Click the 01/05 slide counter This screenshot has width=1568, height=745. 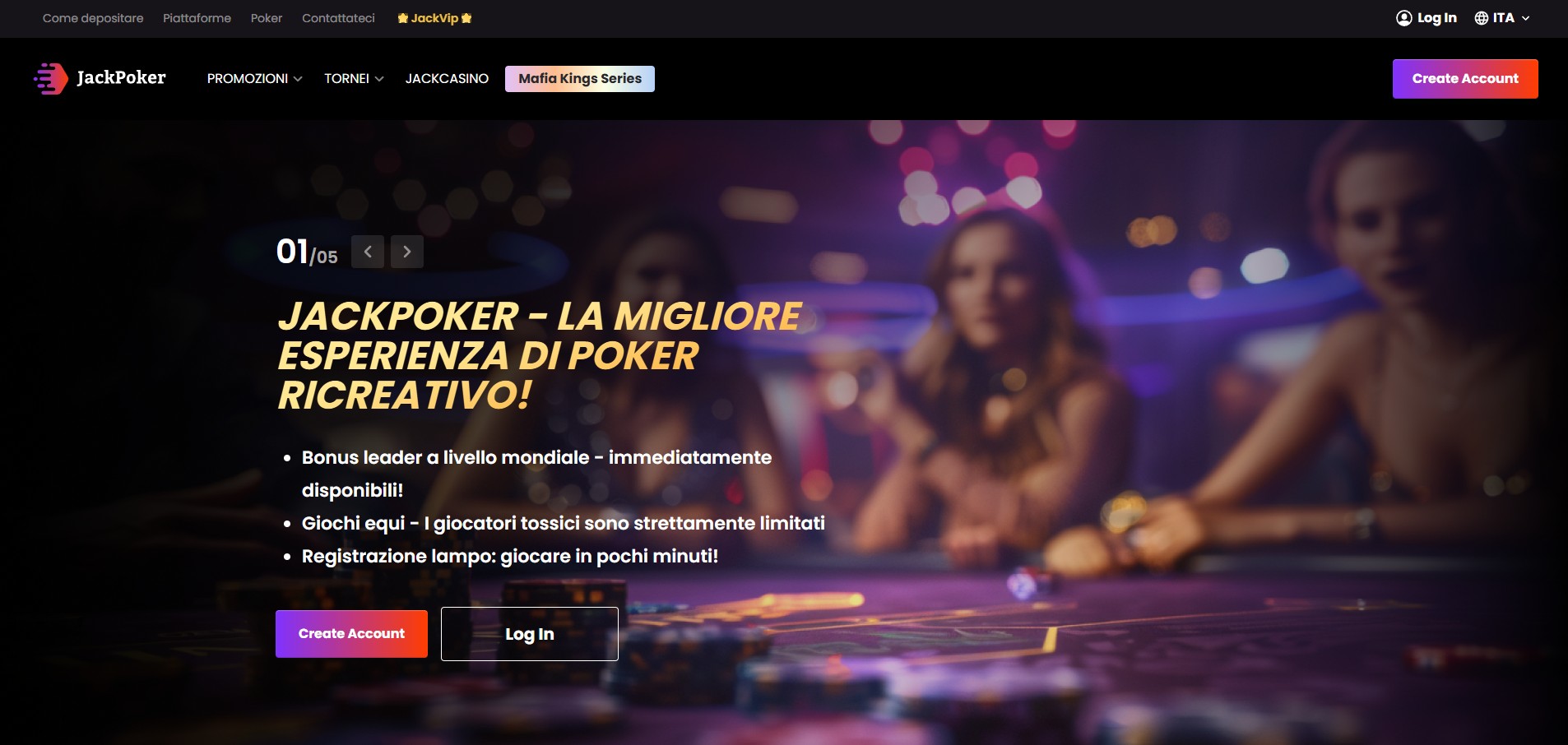point(307,252)
